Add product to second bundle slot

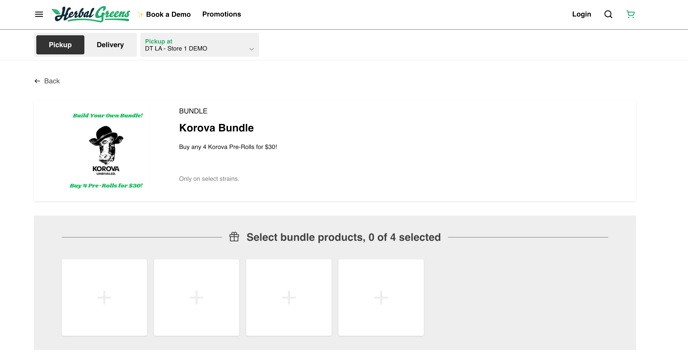[x=197, y=297]
